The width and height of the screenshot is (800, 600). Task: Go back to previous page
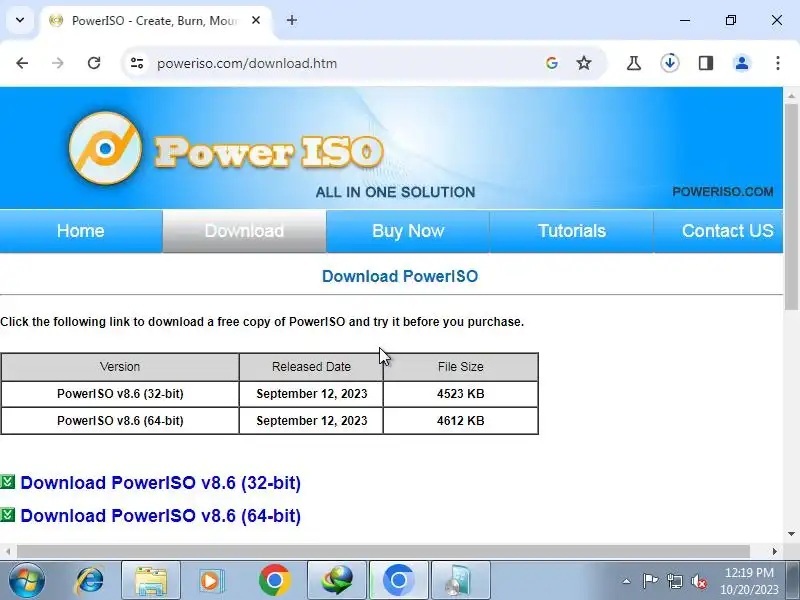(22, 63)
